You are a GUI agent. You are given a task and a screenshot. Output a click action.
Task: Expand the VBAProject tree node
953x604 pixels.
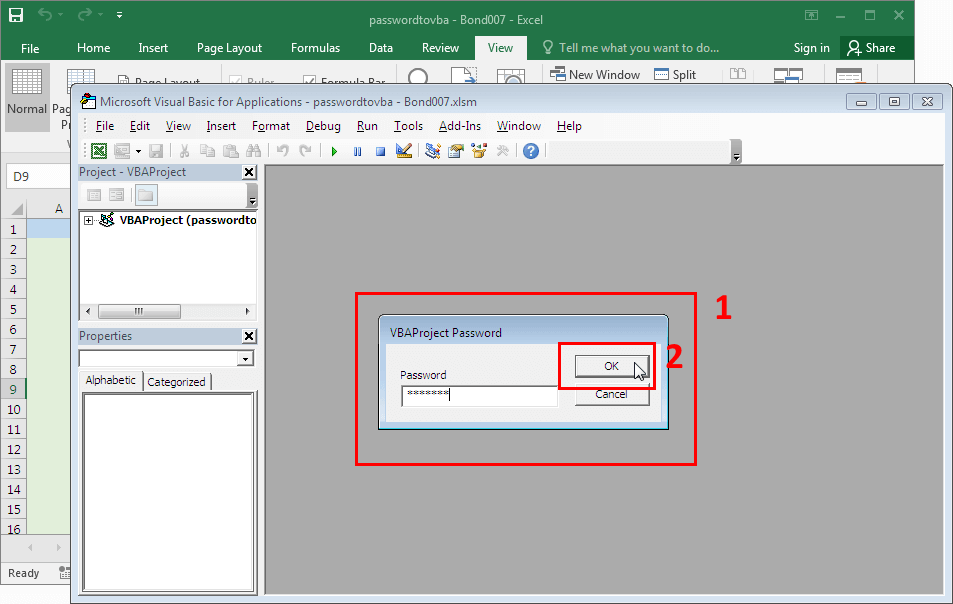click(x=88, y=220)
